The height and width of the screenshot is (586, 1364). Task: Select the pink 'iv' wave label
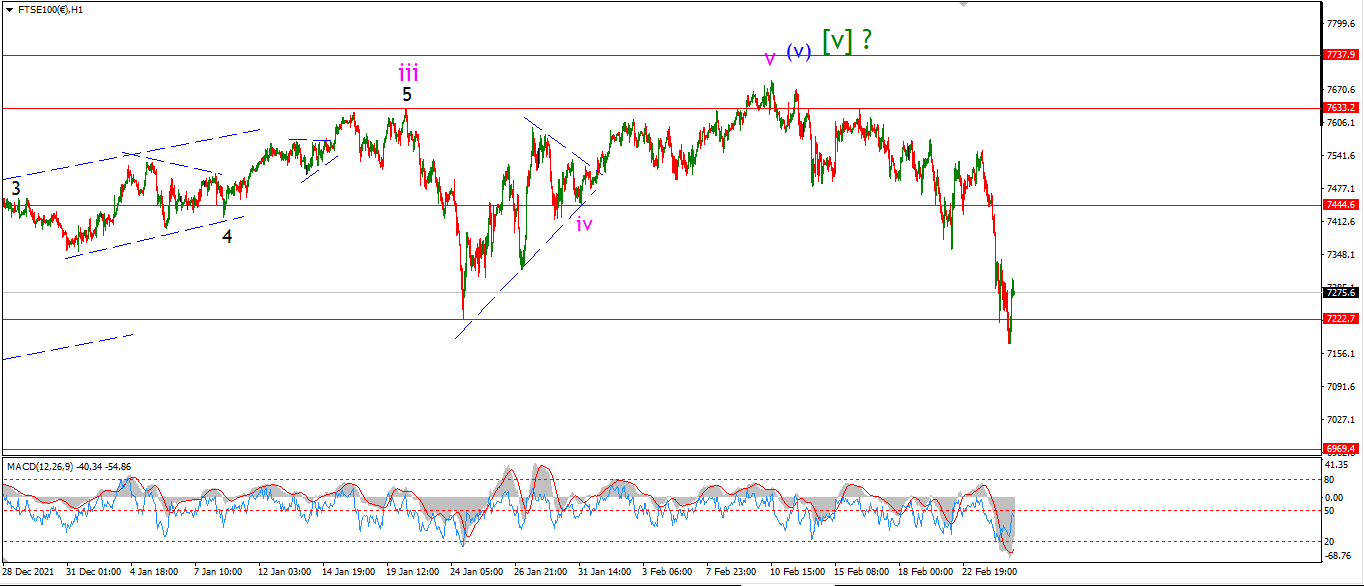tap(585, 224)
